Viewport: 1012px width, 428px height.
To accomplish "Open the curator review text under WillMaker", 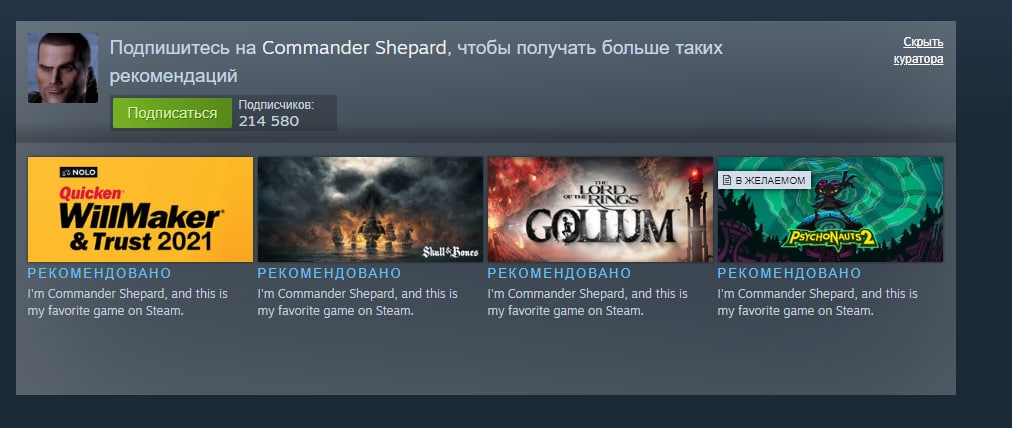I will 128,302.
